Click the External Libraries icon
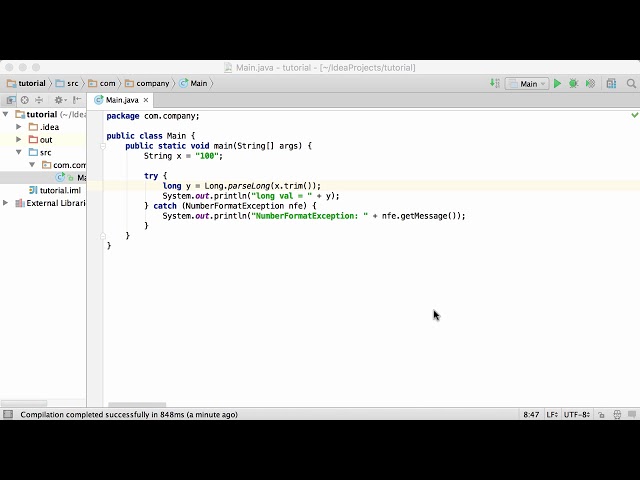 pos(20,203)
